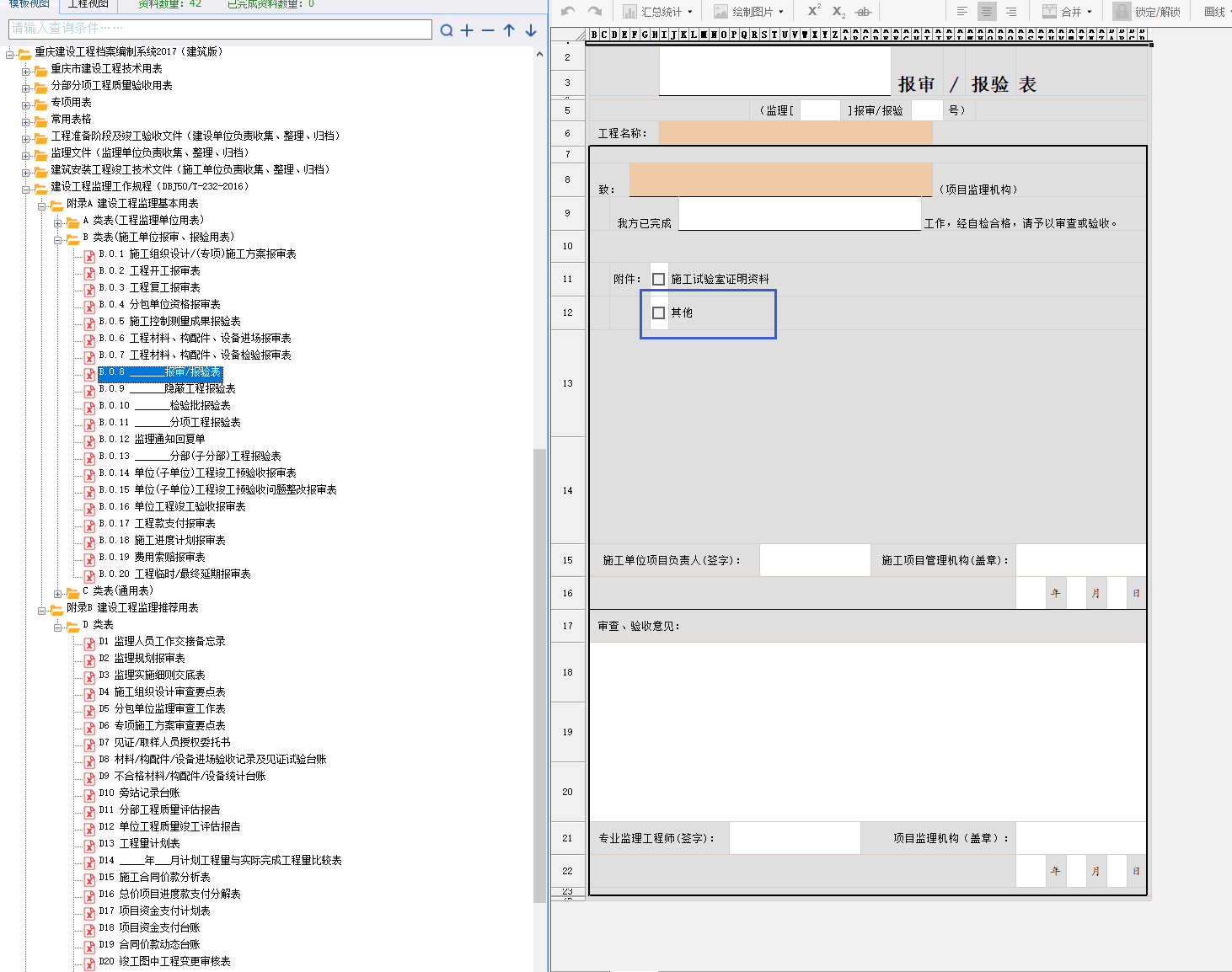Collapse the root 重庆建设工程档案编制系统2017 node
The width and height of the screenshot is (1232, 972).
pyautogui.click(x=9, y=55)
